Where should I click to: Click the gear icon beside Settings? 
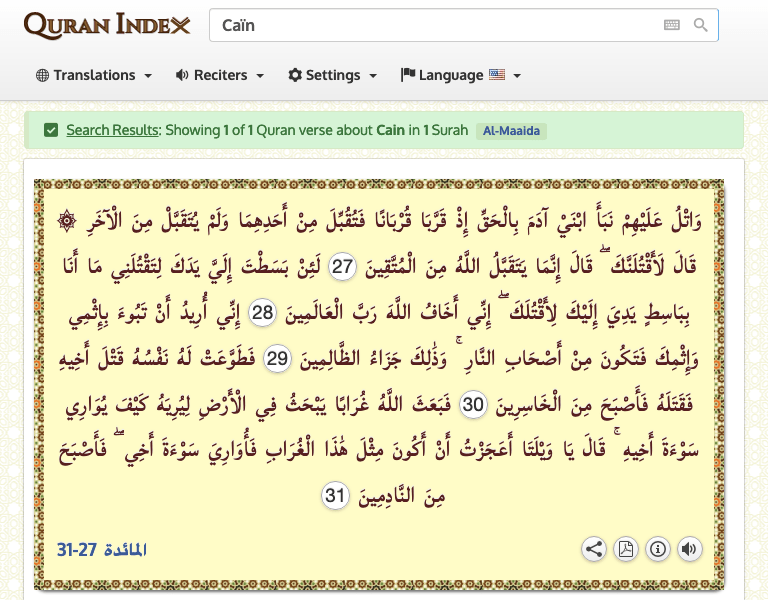tap(295, 75)
